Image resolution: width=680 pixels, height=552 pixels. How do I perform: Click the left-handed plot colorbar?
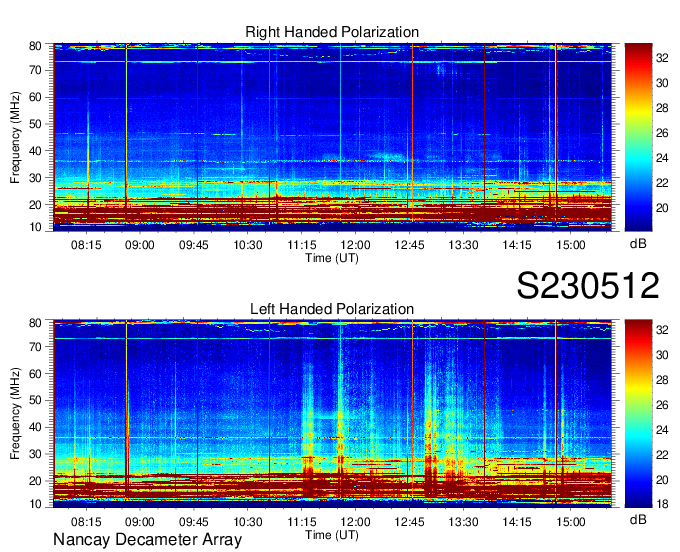click(638, 414)
